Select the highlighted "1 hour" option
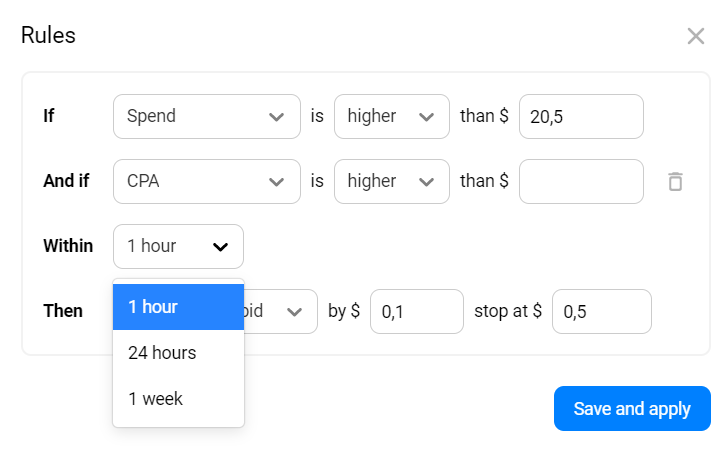 [x=178, y=307]
